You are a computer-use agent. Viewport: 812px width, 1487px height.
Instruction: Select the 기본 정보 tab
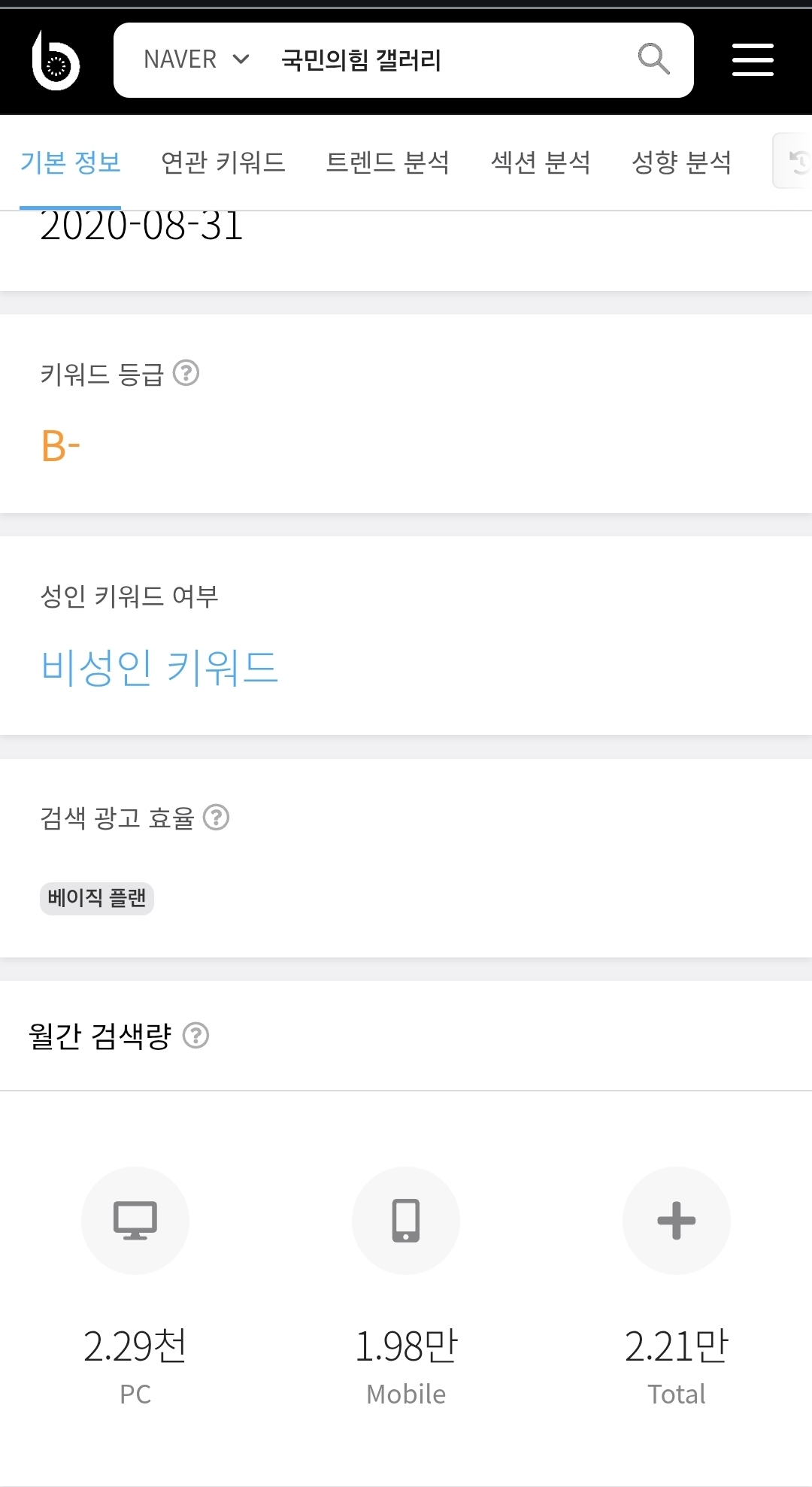tap(71, 162)
